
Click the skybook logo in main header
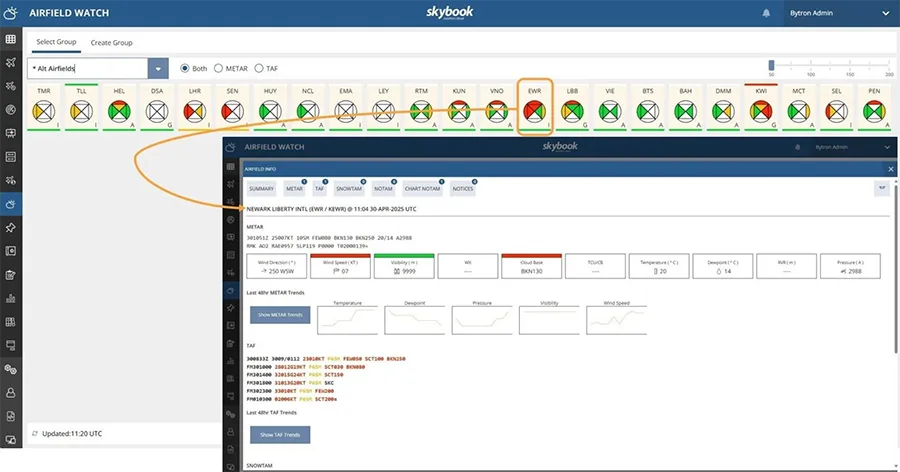[x=449, y=13]
